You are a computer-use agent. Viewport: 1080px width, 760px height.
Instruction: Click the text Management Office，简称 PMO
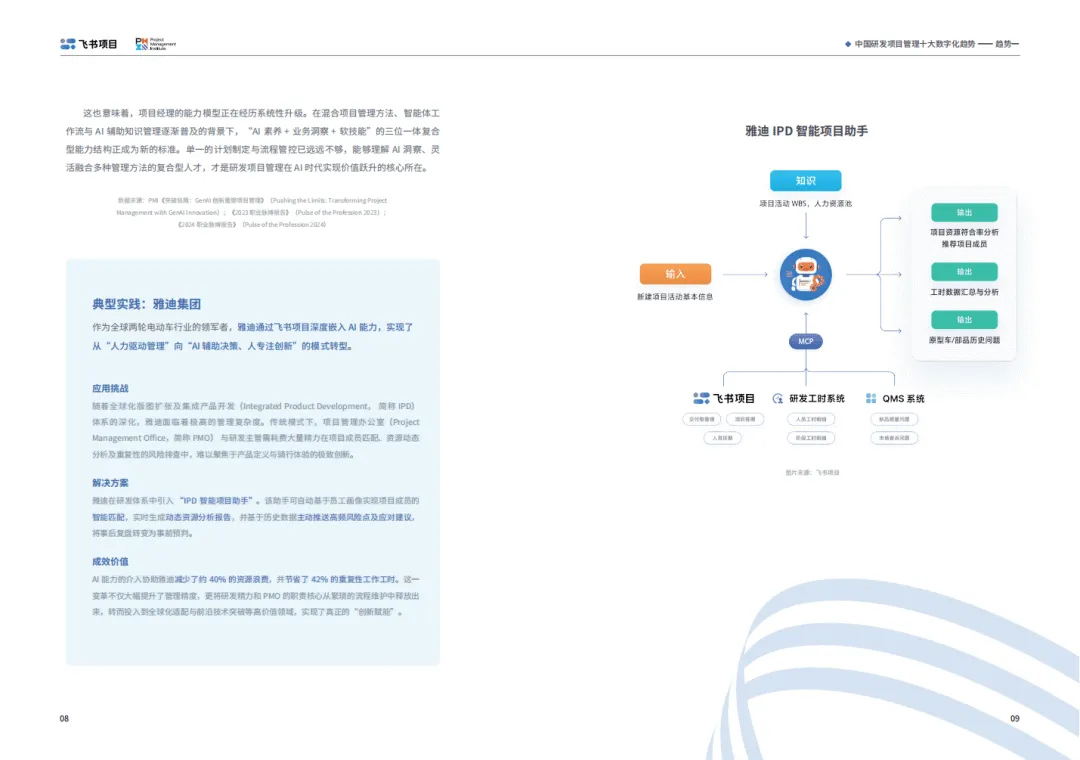click(x=152, y=438)
